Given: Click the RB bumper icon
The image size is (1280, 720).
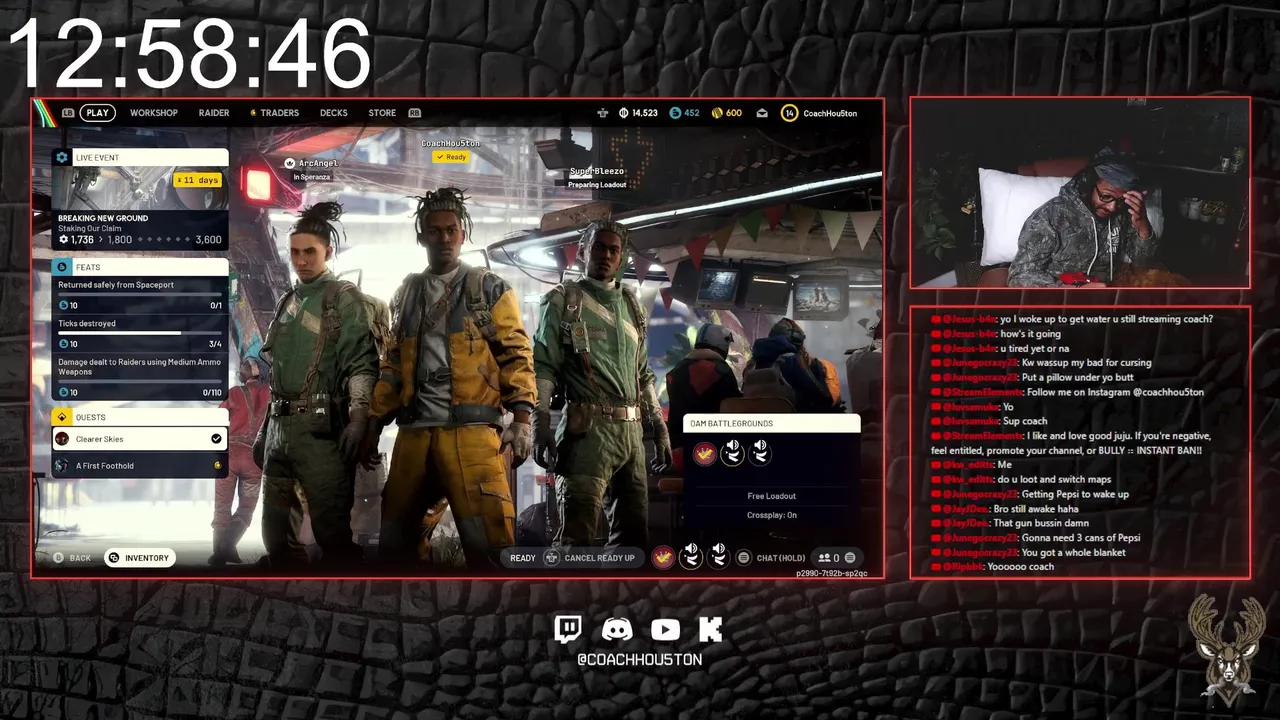Looking at the screenshot, I should click(x=414, y=113).
